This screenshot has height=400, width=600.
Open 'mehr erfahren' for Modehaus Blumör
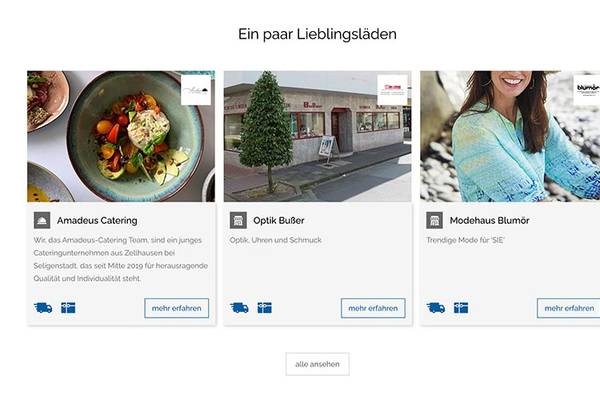(569, 308)
